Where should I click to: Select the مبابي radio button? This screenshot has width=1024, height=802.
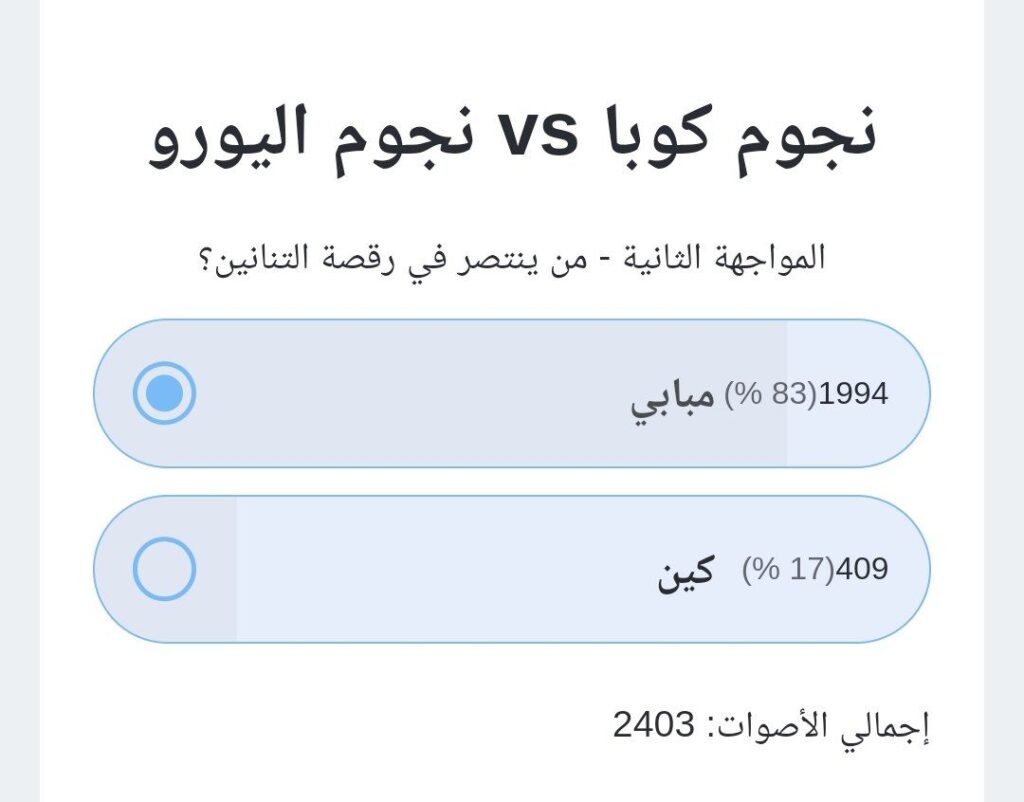pos(164,393)
